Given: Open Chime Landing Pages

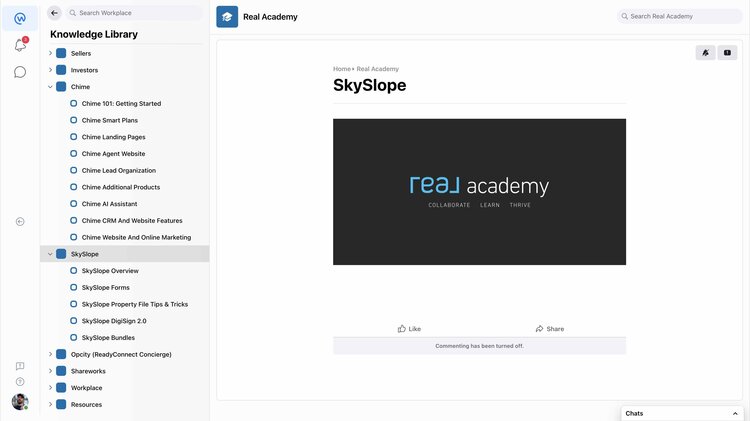Looking at the screenshot, I should (x=113, y=137).
